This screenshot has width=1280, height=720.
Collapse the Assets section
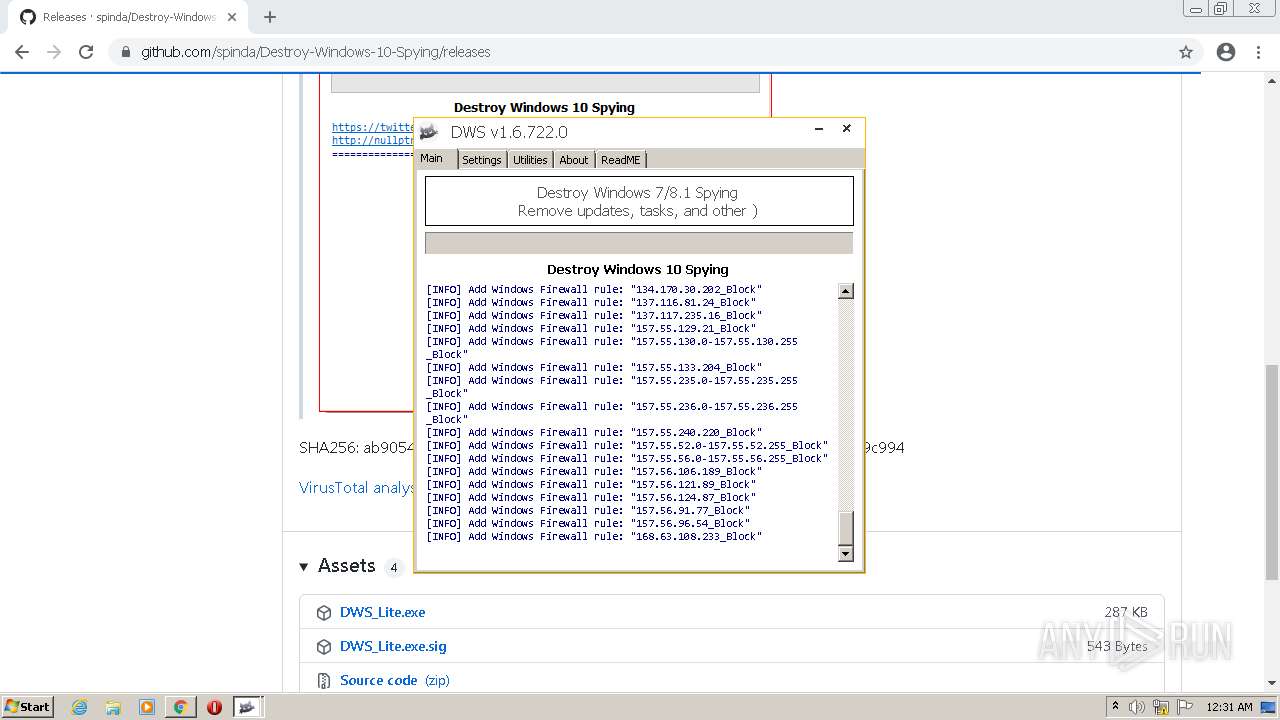(x=337, y=566)
